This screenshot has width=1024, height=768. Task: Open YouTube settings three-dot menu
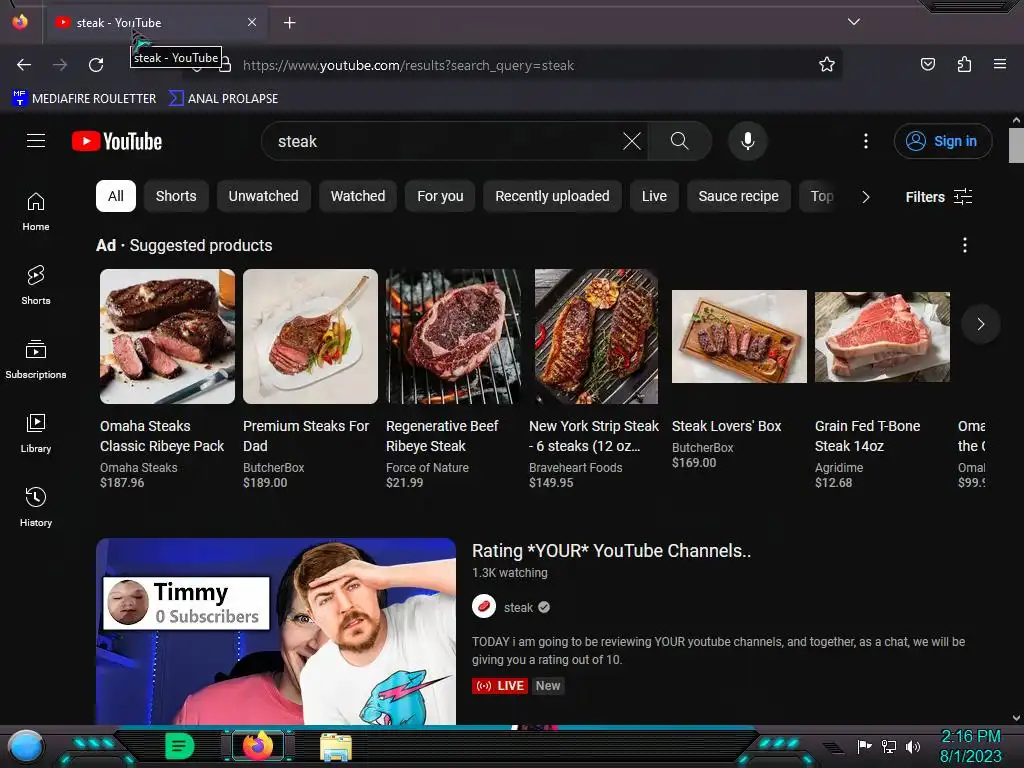pyautogui.click(x=866, y=141)
